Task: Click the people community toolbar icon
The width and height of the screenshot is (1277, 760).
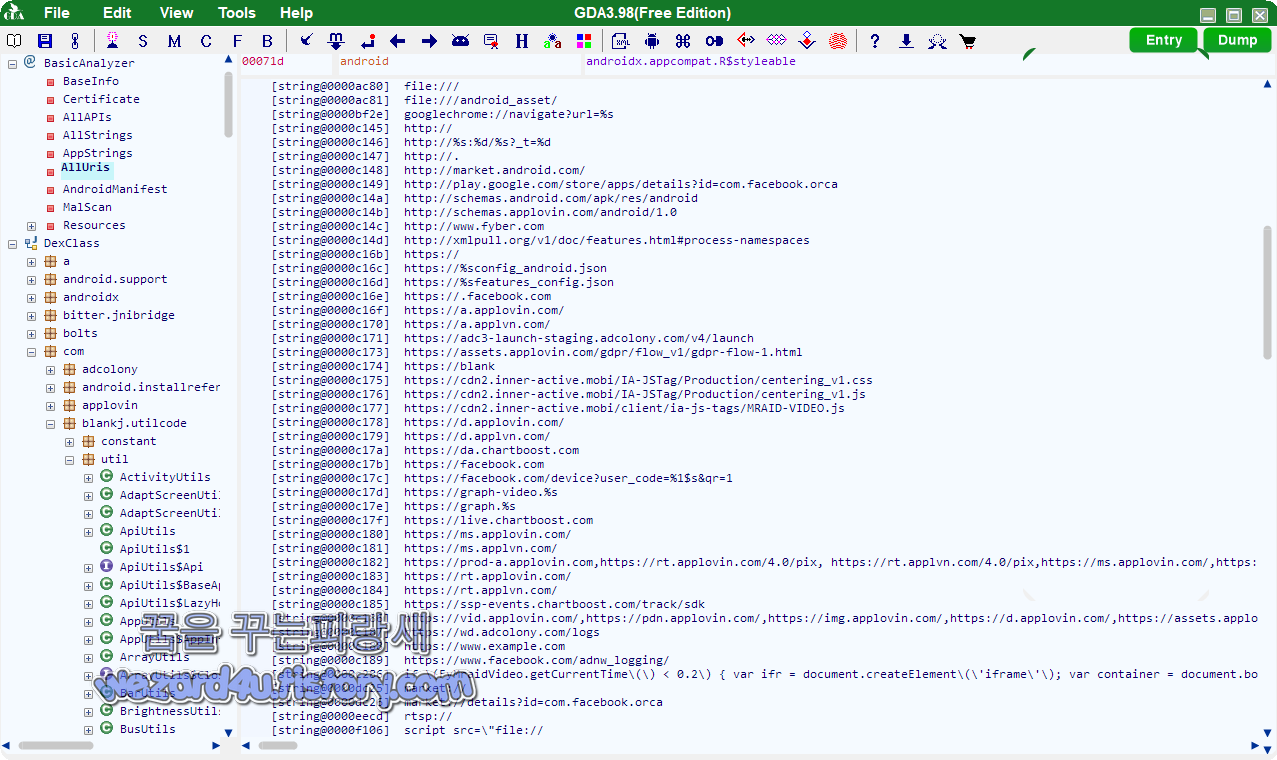Action: (937, 41)
